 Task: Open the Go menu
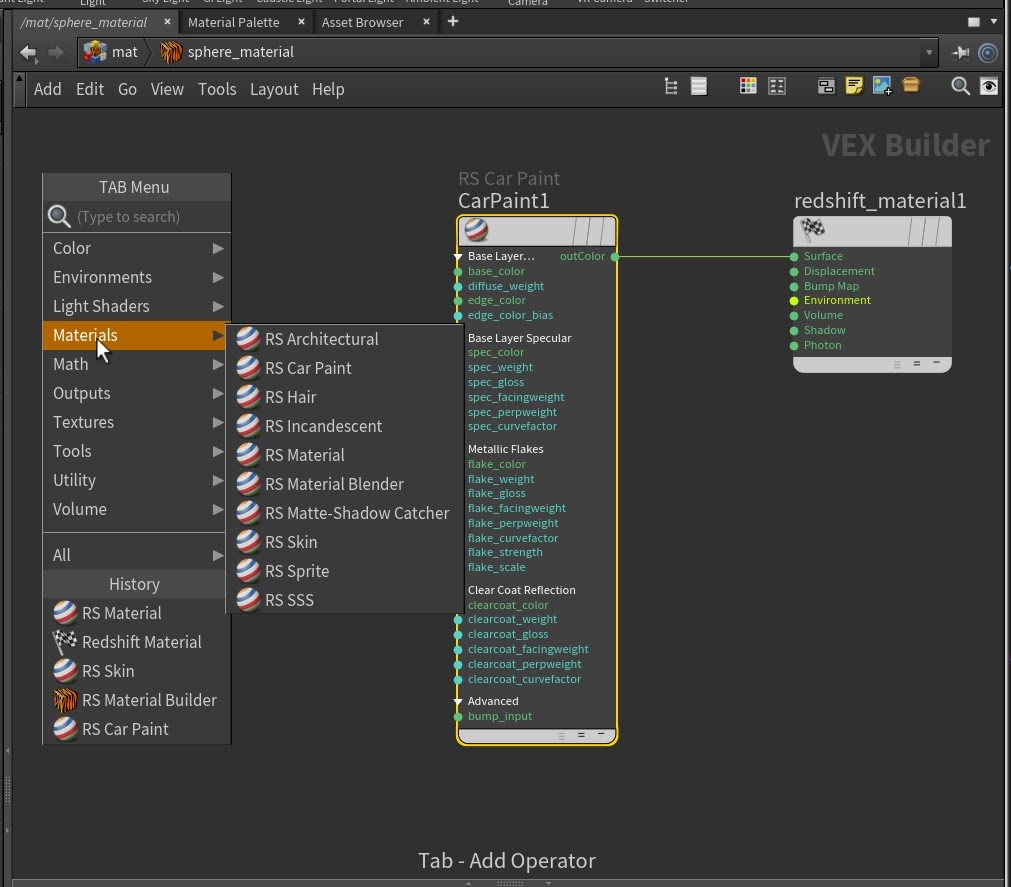127,89
